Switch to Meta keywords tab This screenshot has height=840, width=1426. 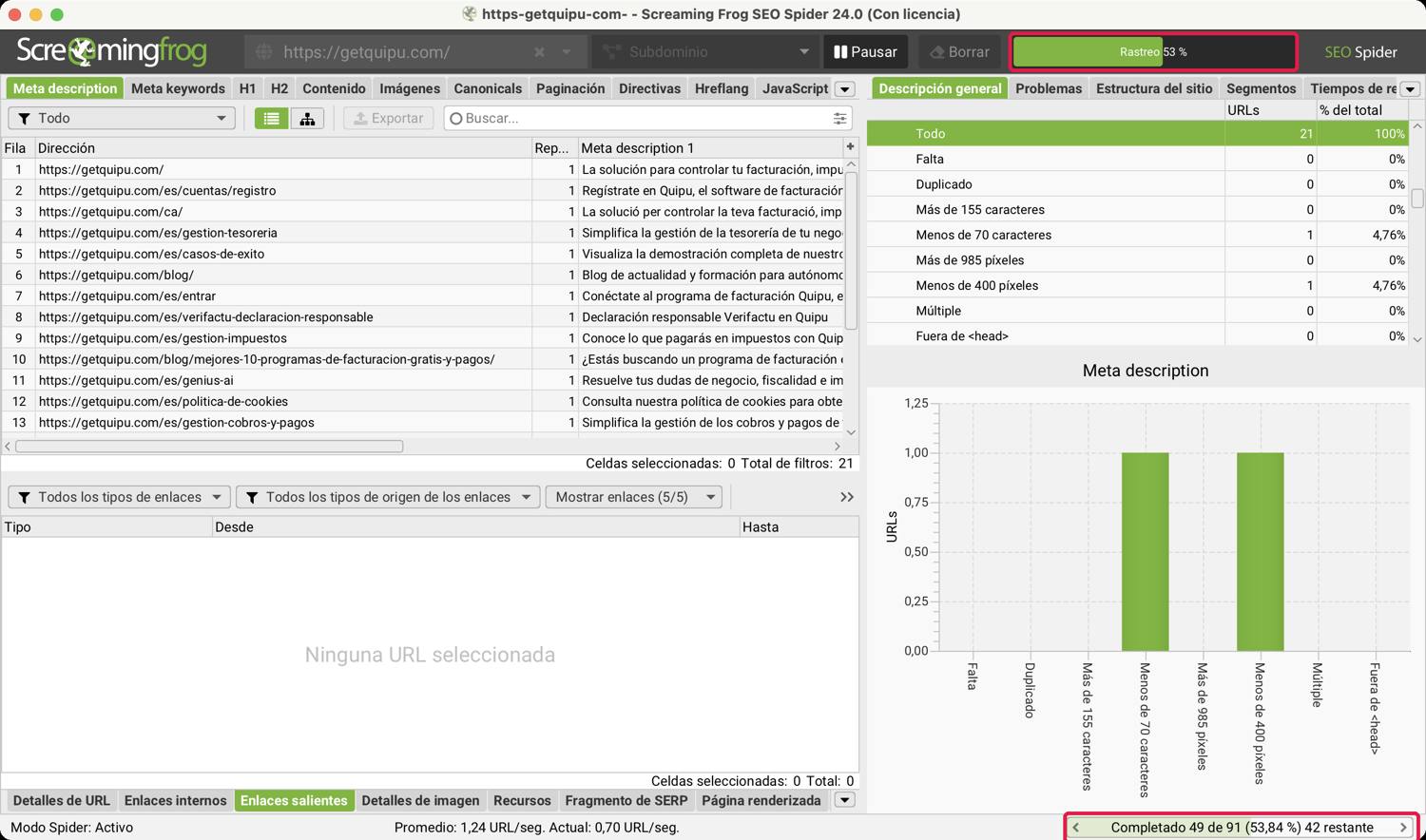[178, 88]
